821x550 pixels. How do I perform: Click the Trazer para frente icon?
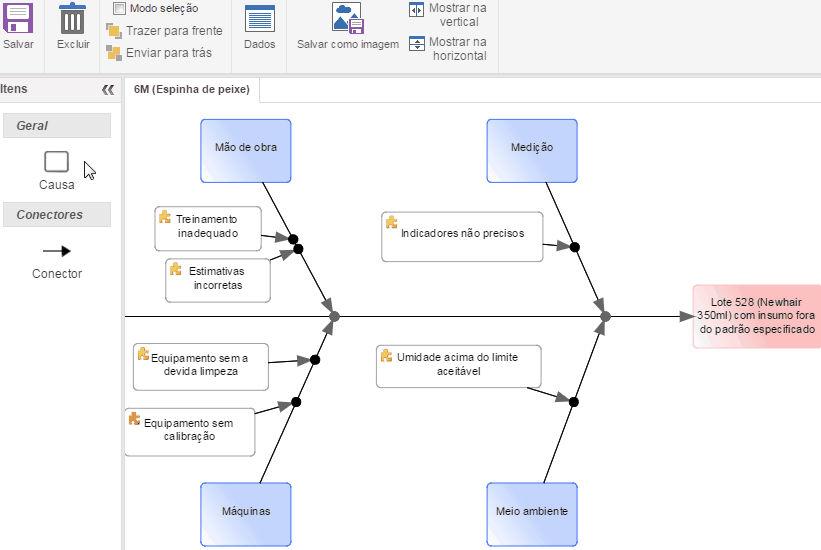coord(114,31)
